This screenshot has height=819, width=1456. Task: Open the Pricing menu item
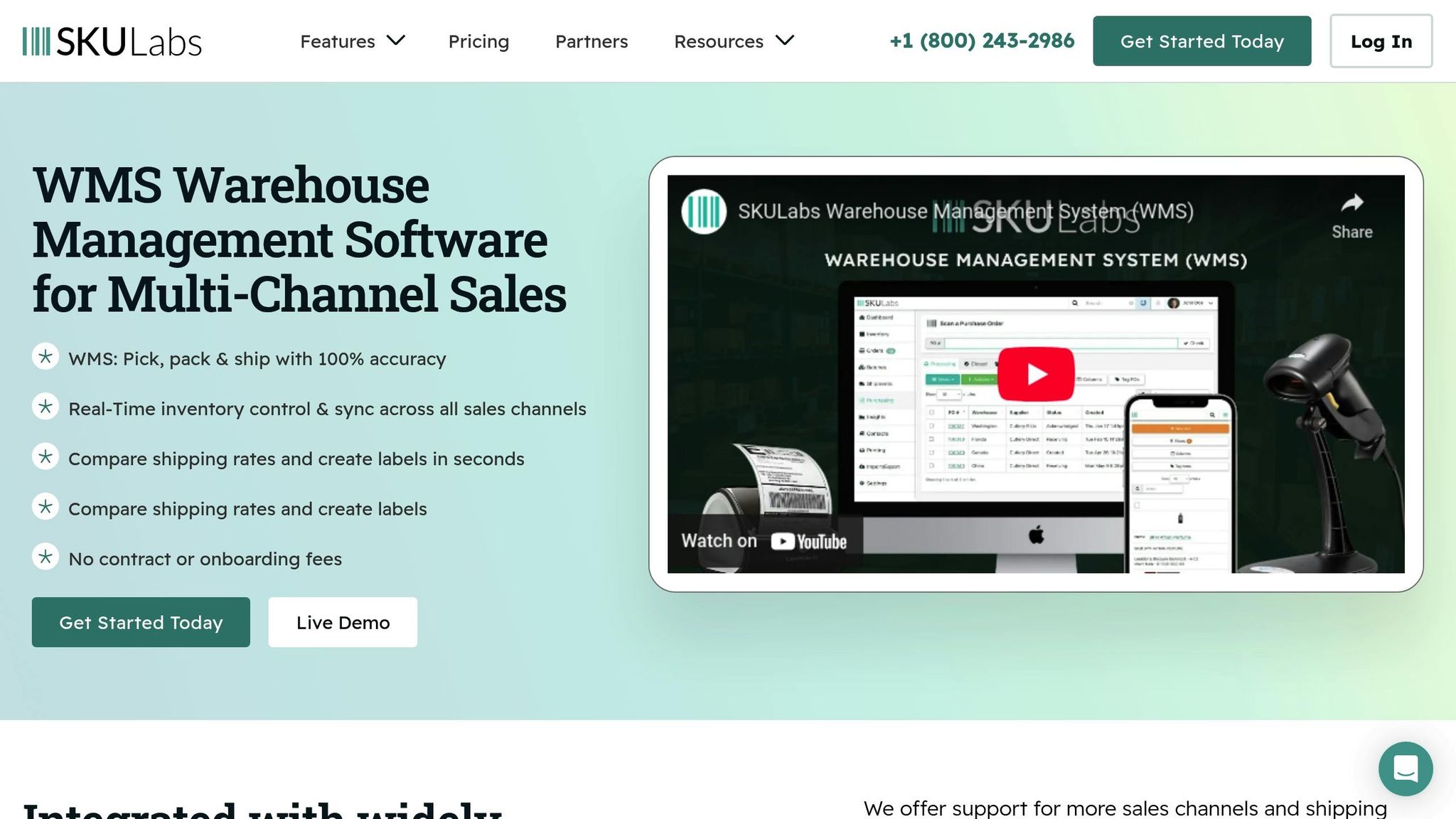[x=478, y=41]
